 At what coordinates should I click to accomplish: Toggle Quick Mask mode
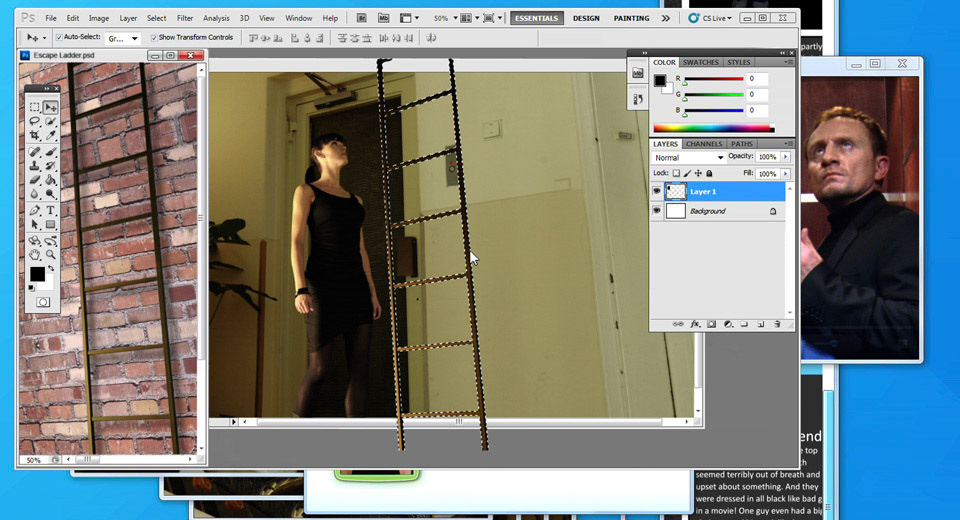(x=43, y=302)
